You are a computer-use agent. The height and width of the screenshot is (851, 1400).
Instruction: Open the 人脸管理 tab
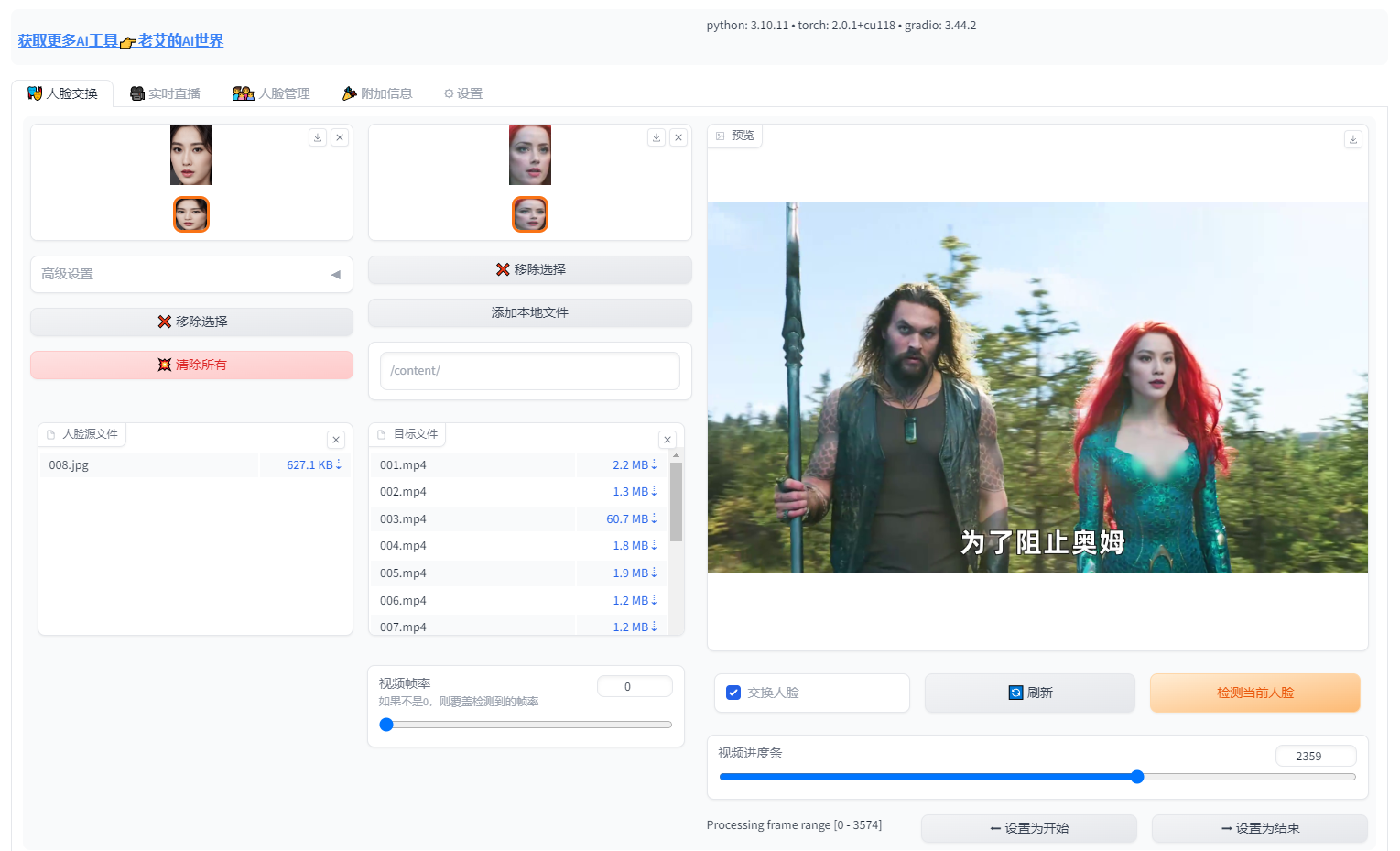(x=271, y=93)
